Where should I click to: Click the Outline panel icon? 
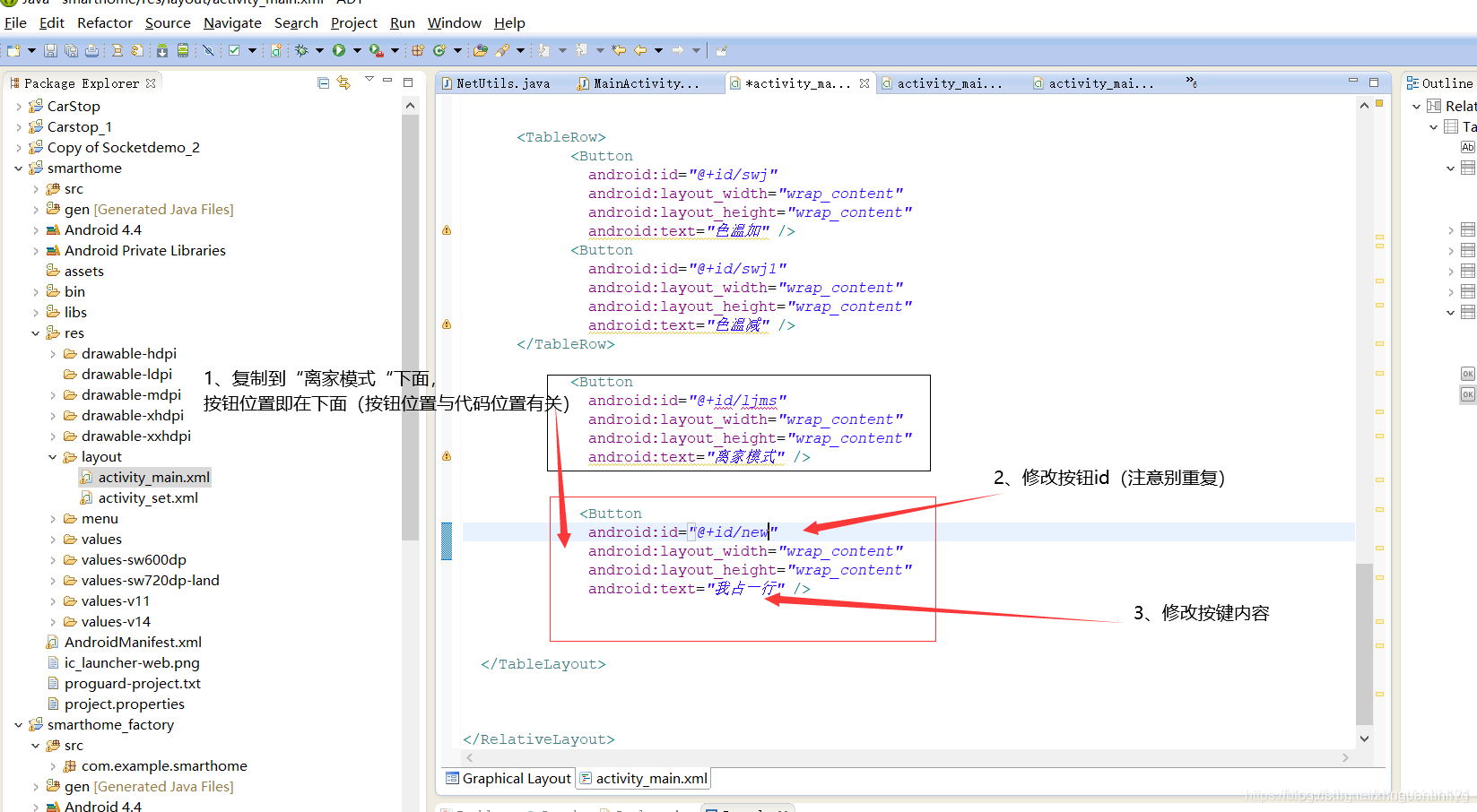1412,82
